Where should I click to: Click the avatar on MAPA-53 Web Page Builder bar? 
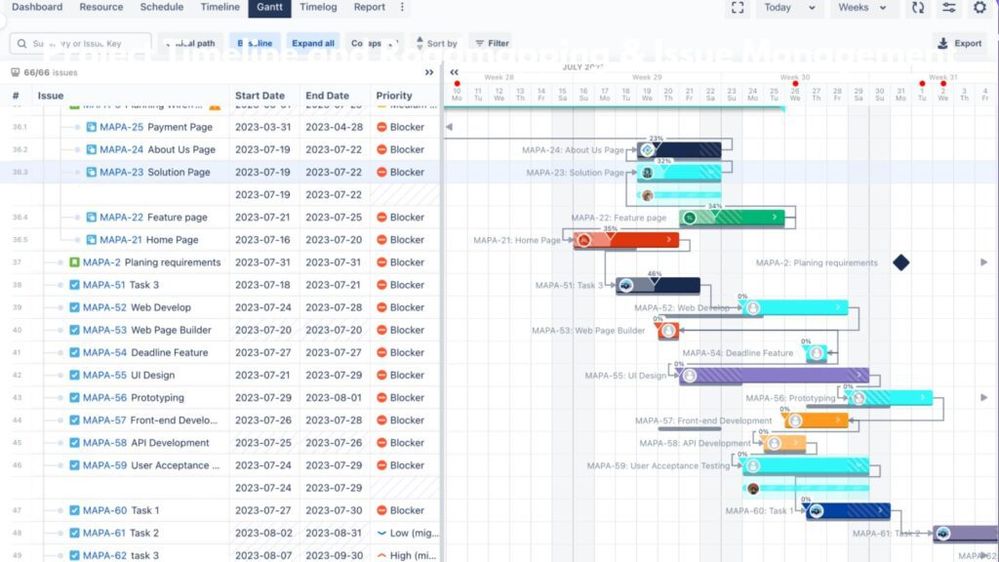pyautogui.click(x=668, y=331)
